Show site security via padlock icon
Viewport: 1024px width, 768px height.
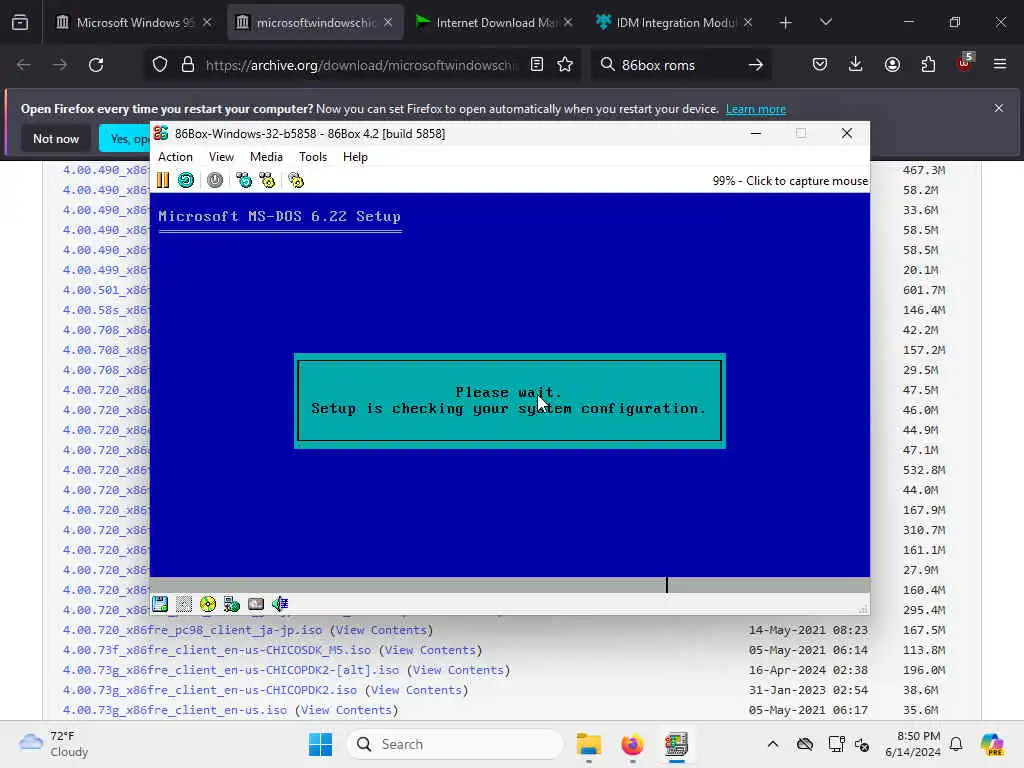(x=188, y=65)
